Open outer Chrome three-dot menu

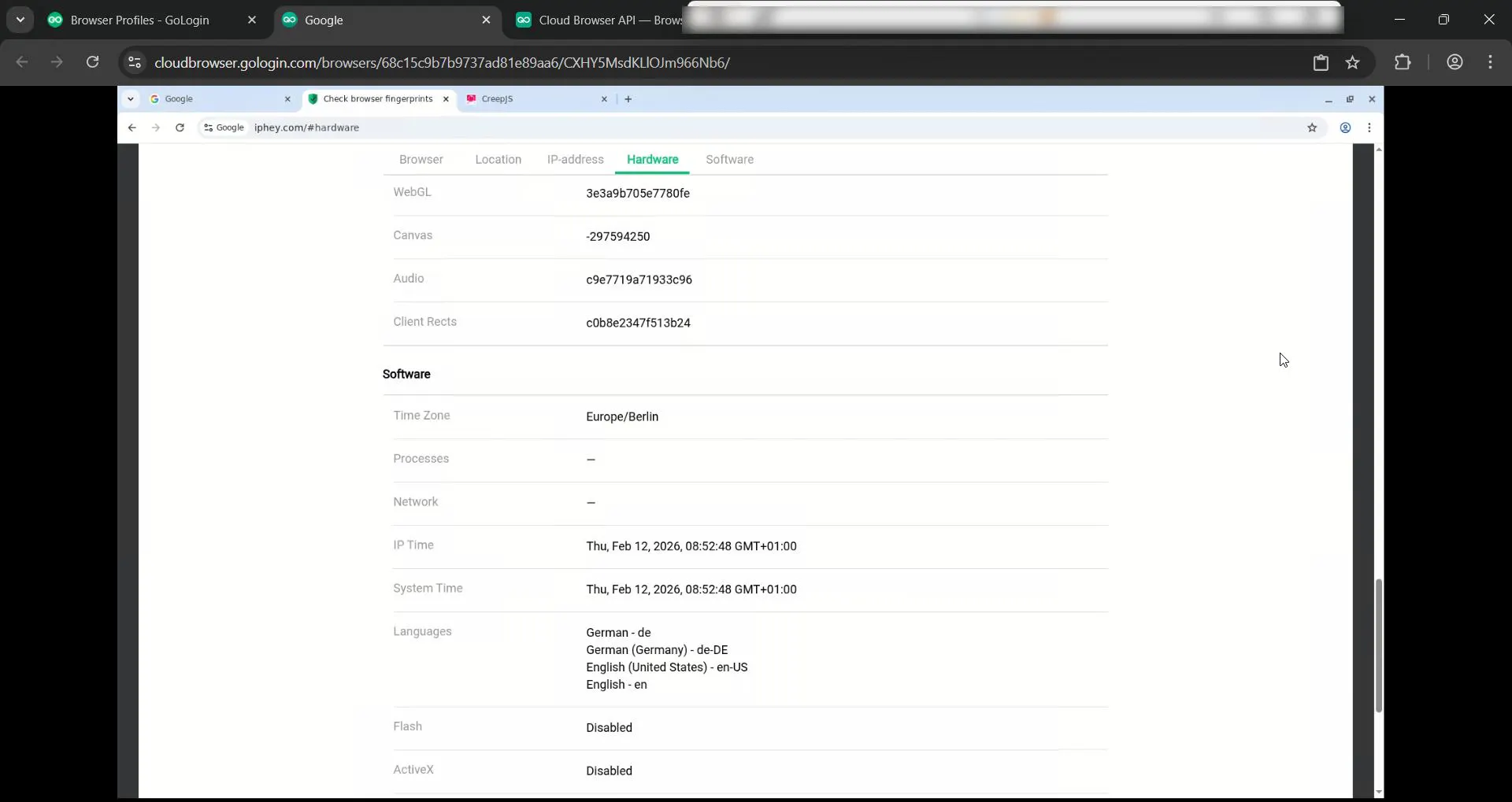pos(1490,62)
